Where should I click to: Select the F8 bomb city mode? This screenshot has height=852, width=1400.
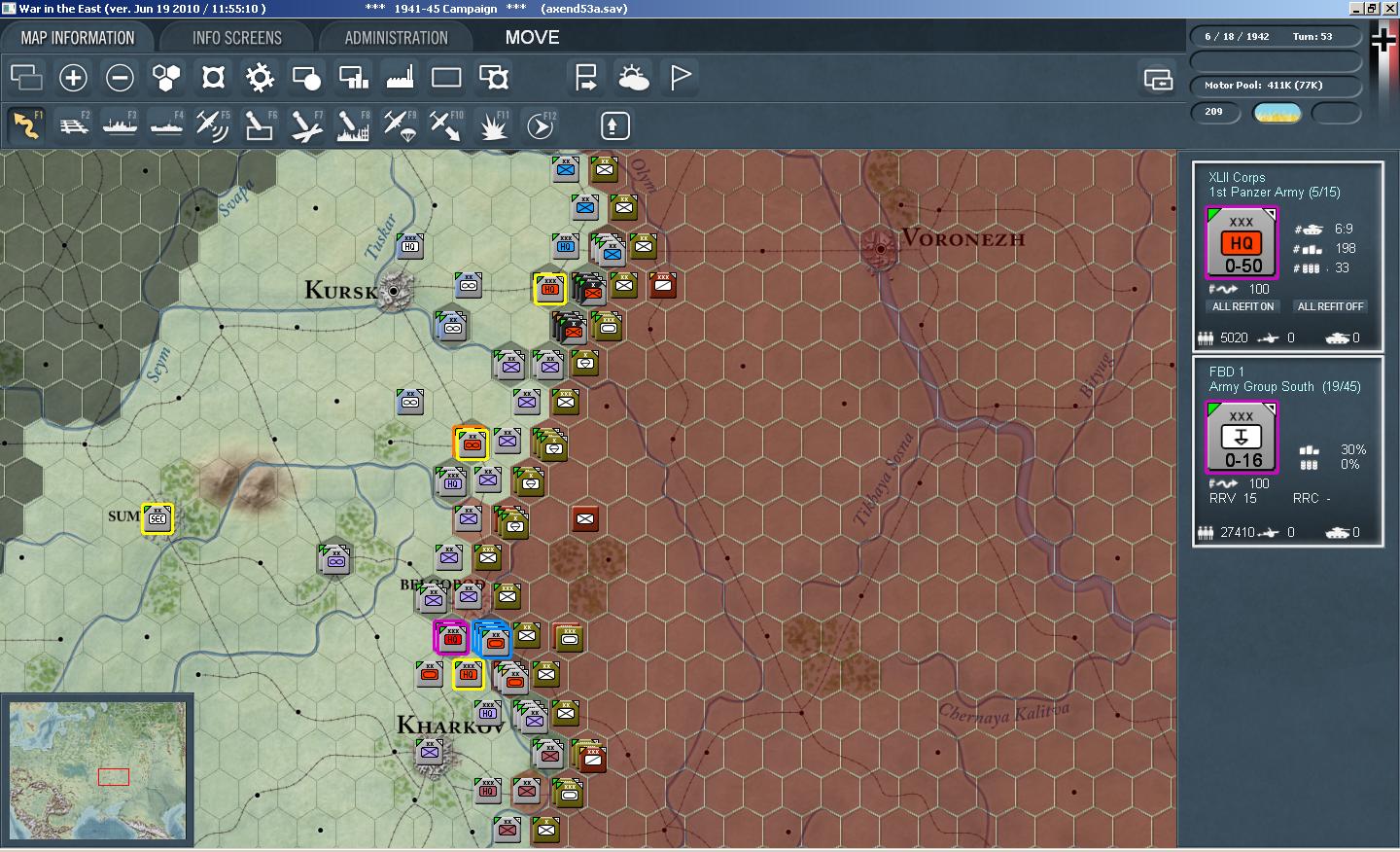(353, 125)
